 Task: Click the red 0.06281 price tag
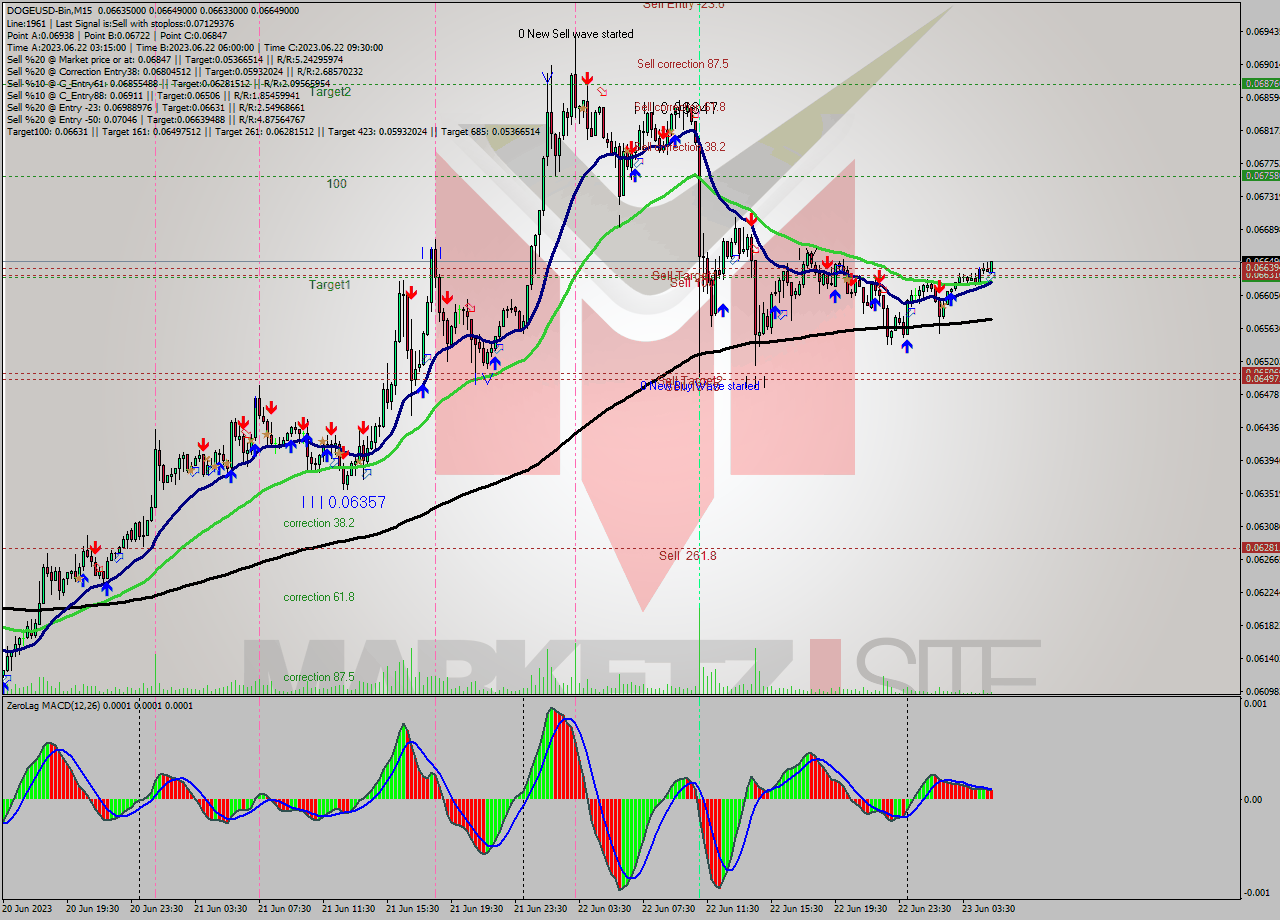click(1259, 548)
